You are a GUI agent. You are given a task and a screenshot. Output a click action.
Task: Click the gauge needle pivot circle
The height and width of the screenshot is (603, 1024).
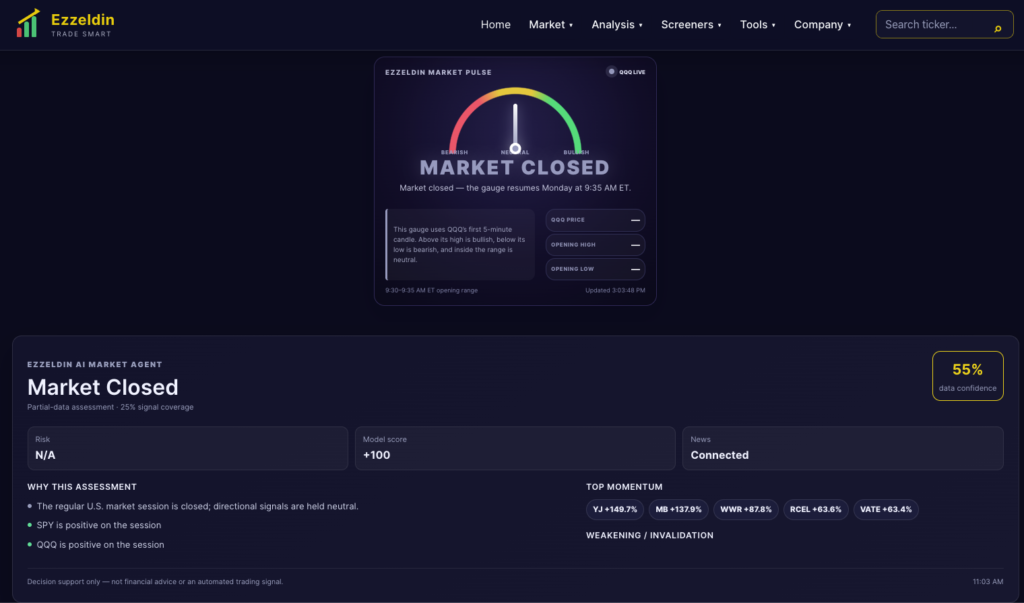pyautogui.click(x=515, y=148)
